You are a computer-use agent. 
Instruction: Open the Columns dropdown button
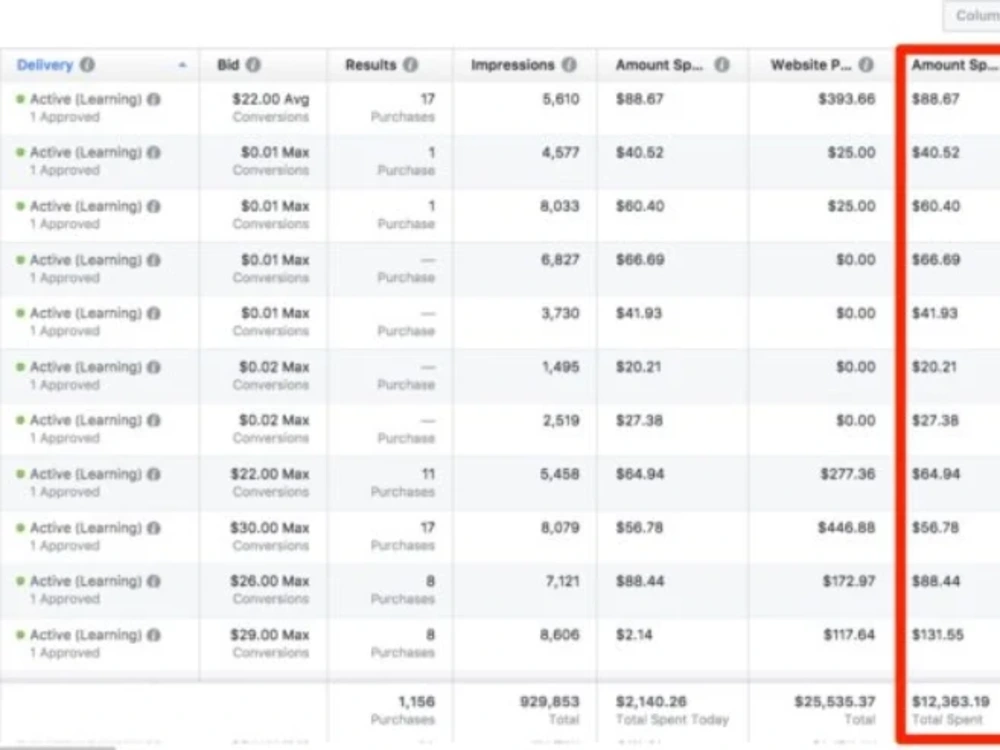972,15
